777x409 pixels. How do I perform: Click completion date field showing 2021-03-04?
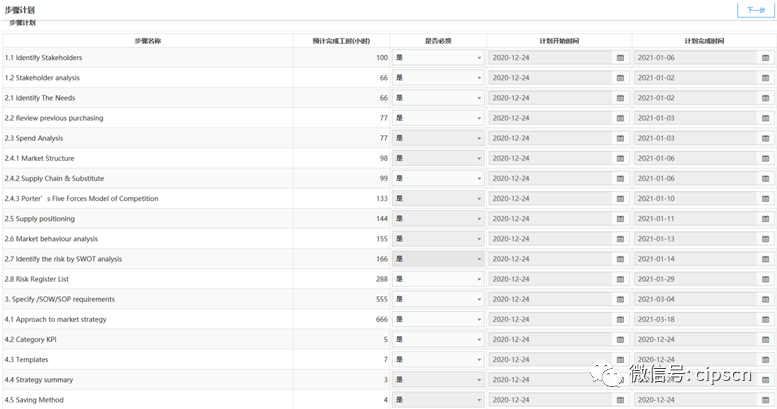click(695, 299)
